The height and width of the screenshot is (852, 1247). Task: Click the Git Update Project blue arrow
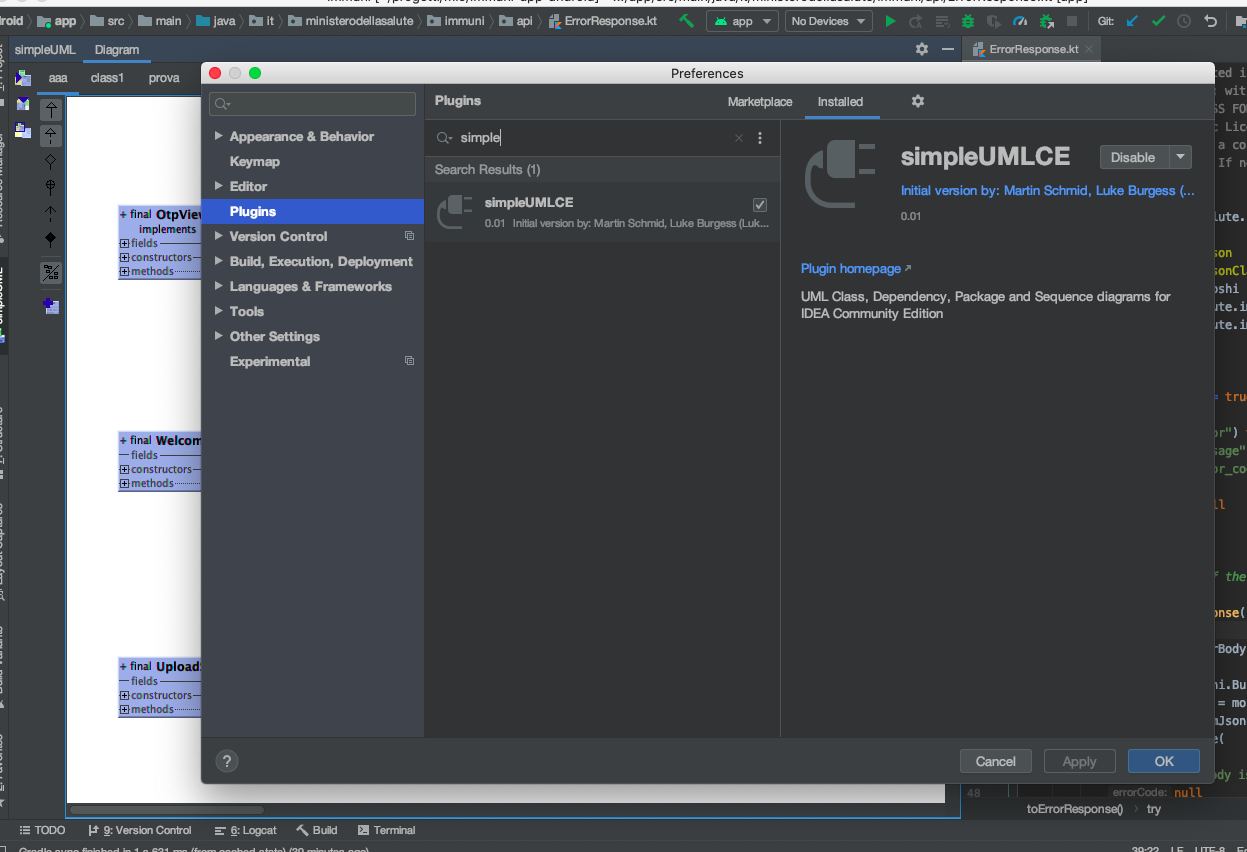tap(1132, 21)
